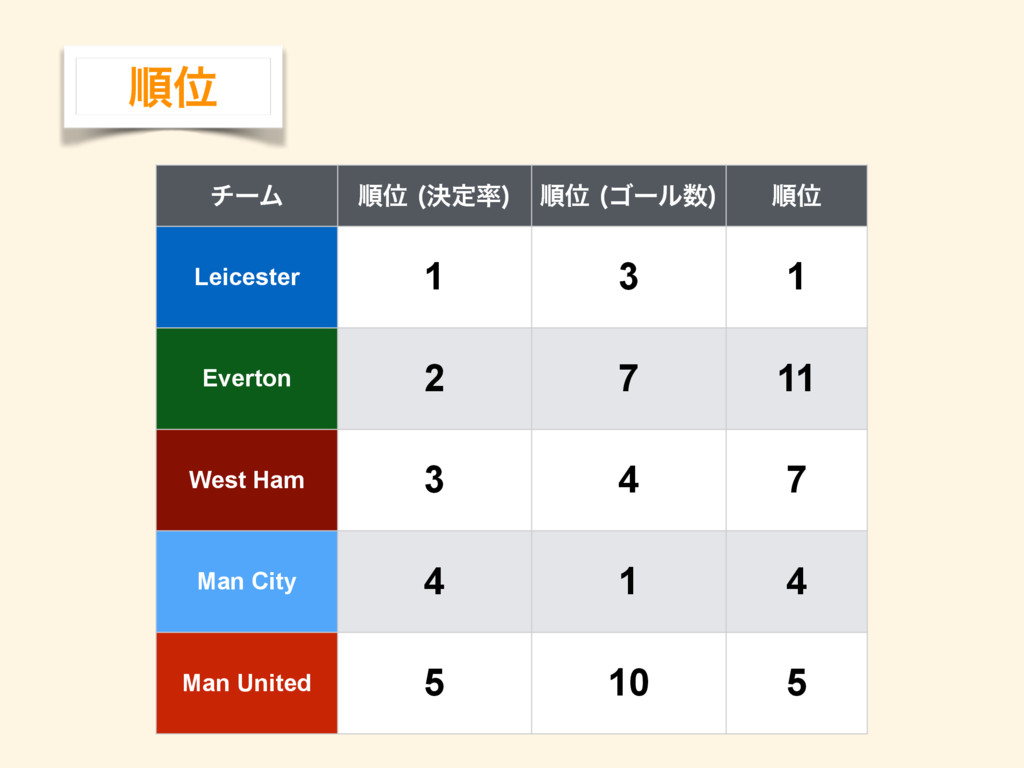The width and height of the screenshot is (1024, 768).
Task: Click Everton's final rank cell showing 11
Action: point(796,378)
